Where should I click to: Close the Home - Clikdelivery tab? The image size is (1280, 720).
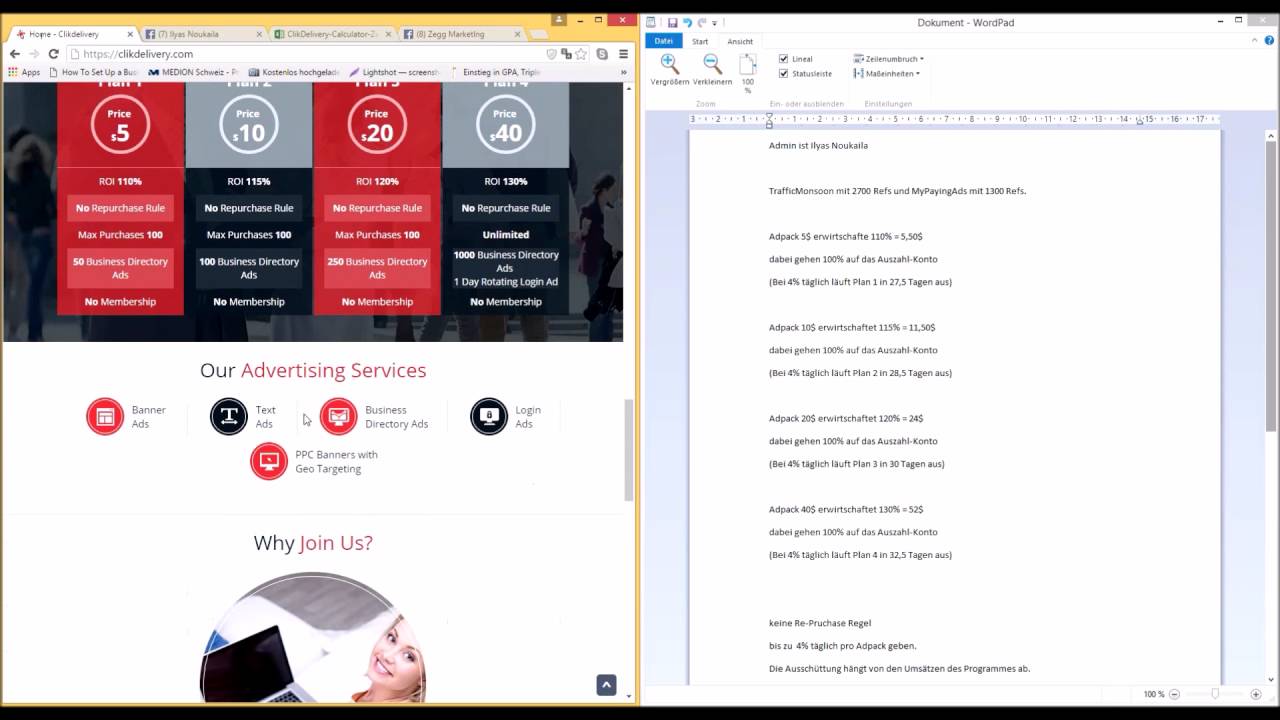click(130, 34)
